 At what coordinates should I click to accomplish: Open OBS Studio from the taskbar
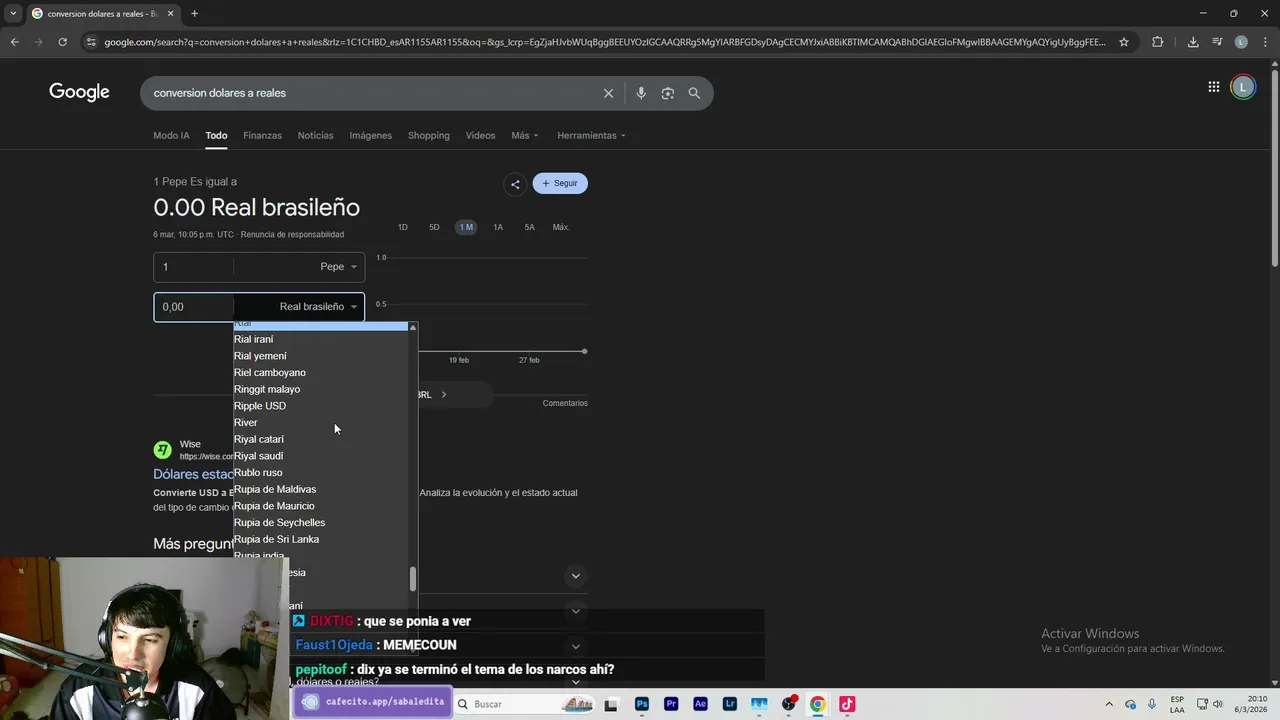click(789, 704)
